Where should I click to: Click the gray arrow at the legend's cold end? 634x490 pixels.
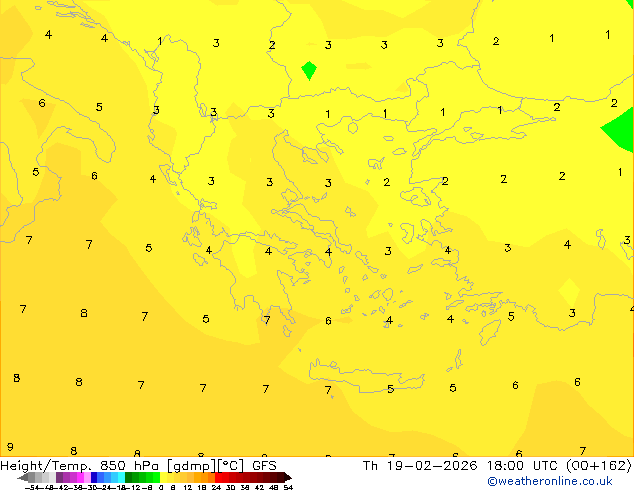(23, 477)
